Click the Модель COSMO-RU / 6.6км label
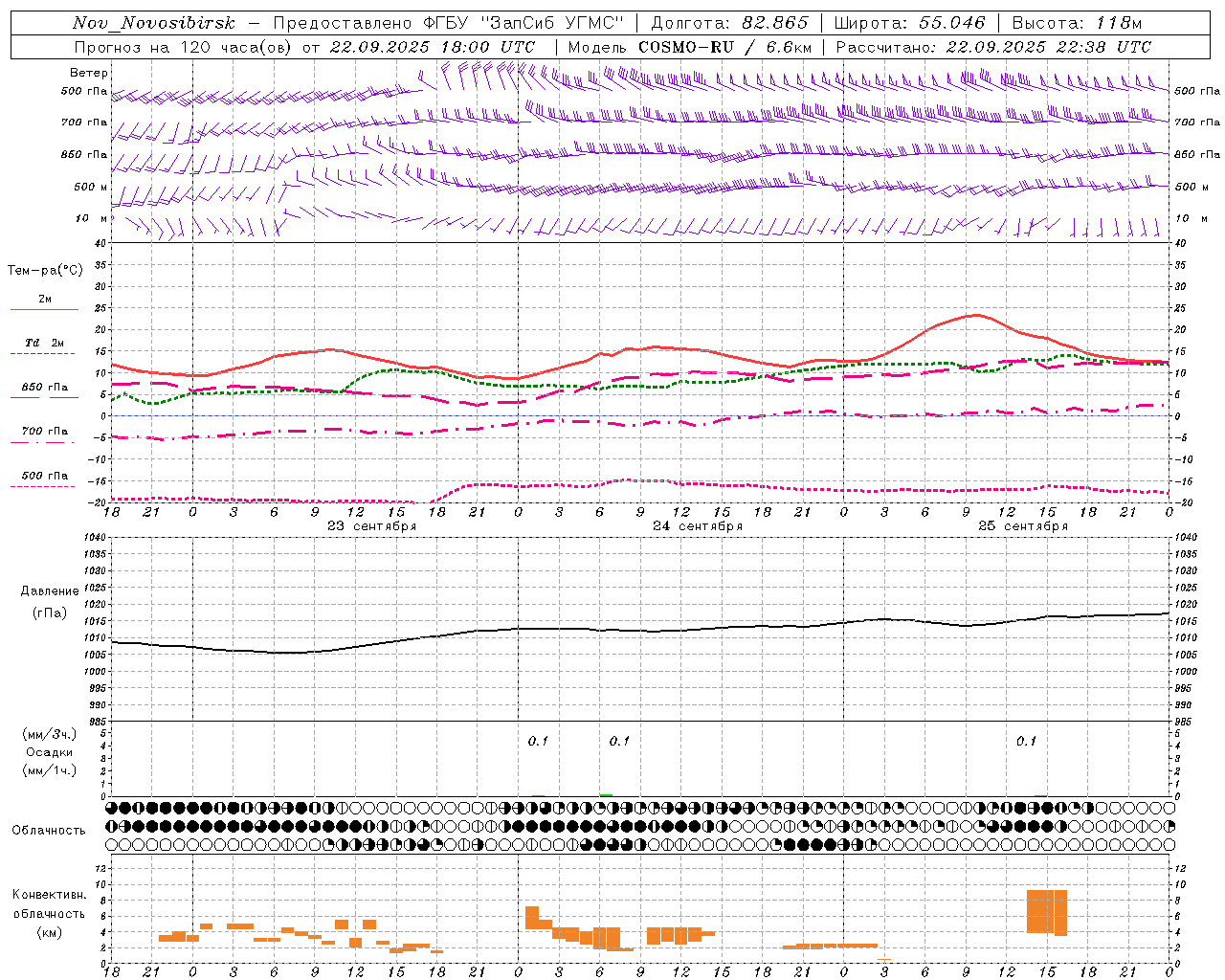Image resolution: width=1225 pixels, height=980 pixels. tap(690, 47)
